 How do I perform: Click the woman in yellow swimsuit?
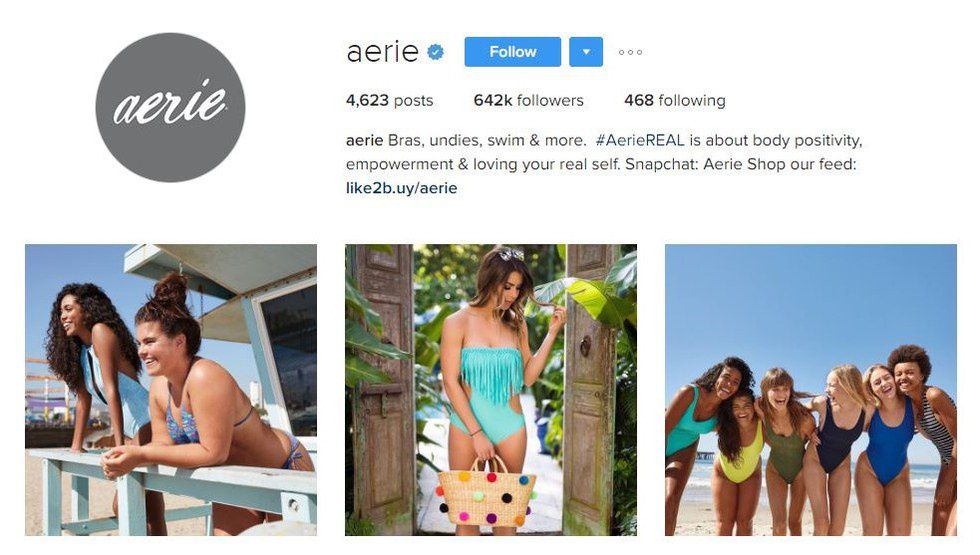tap(741, 445)
